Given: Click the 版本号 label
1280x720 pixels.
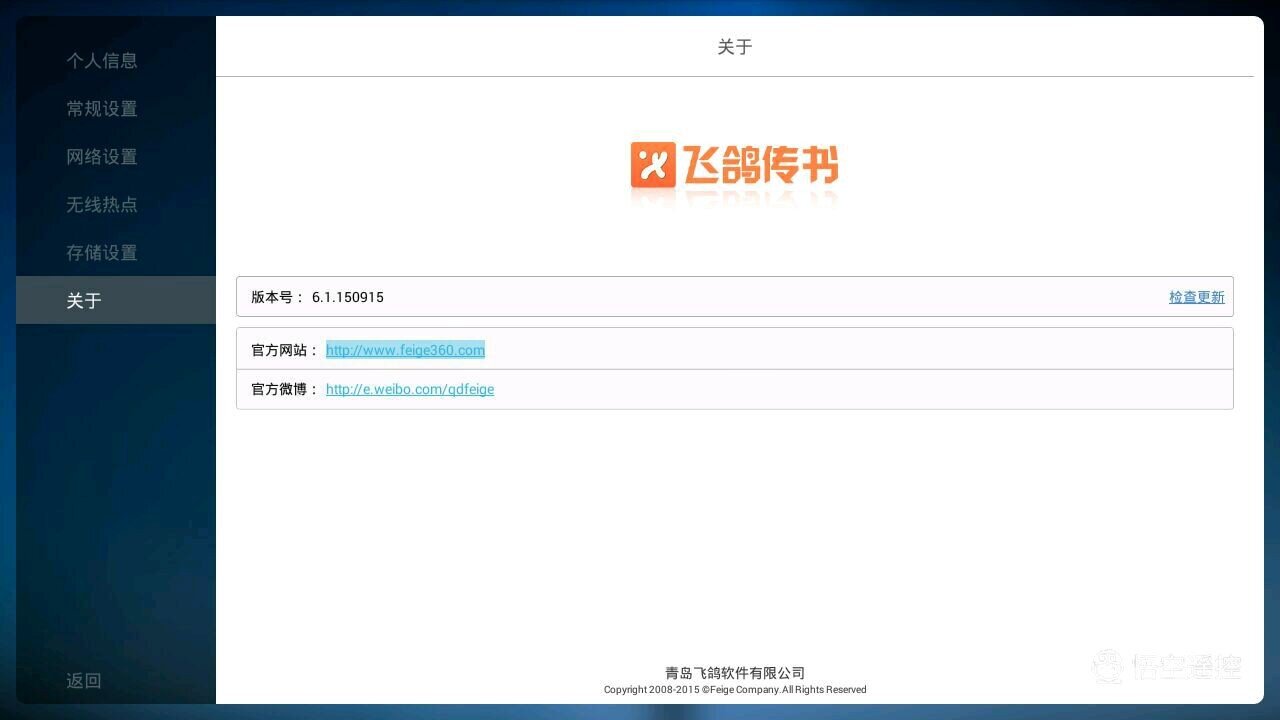Looking at the screenshot, I should pos(277,297).
